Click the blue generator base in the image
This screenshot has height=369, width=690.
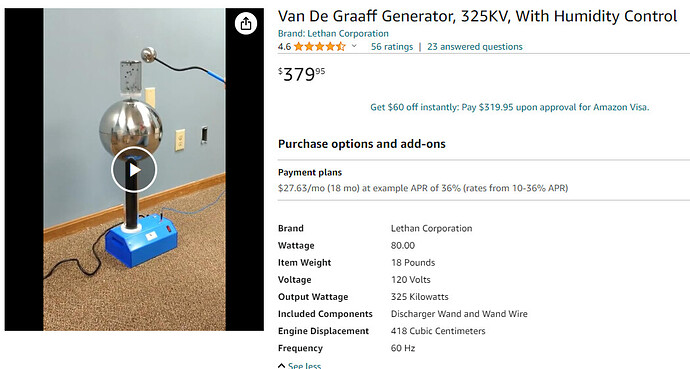click(x=141, y=240)
